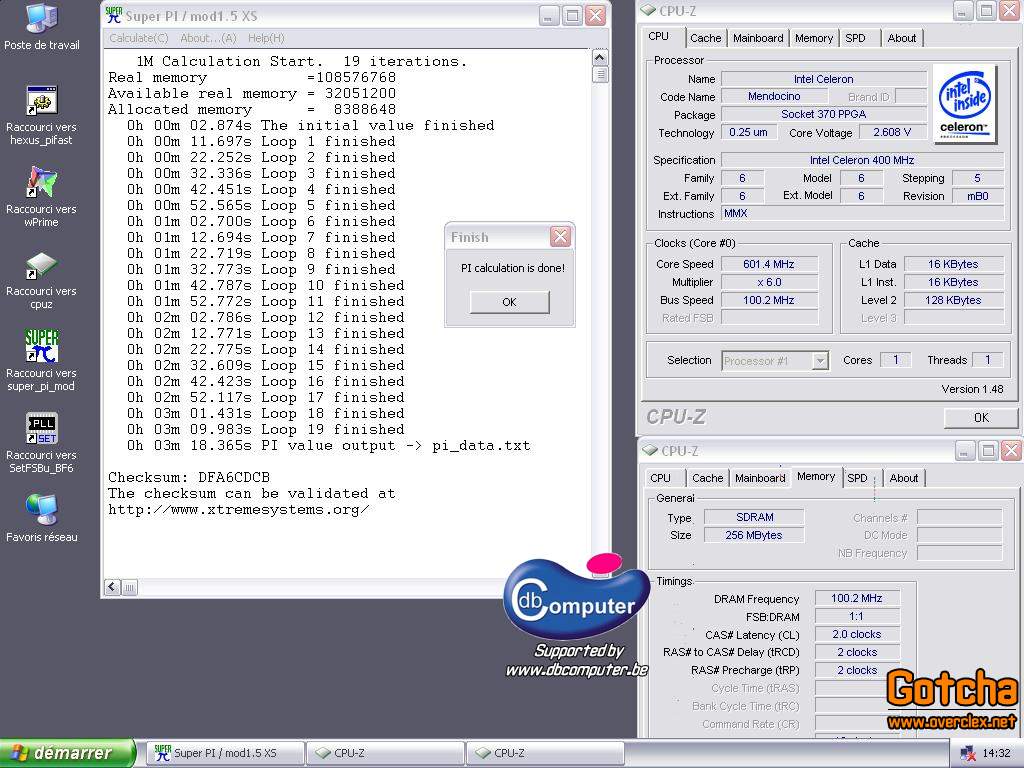
Task: Select Cache tab in lower CPU-Z window
Action: tap(708, 478)
